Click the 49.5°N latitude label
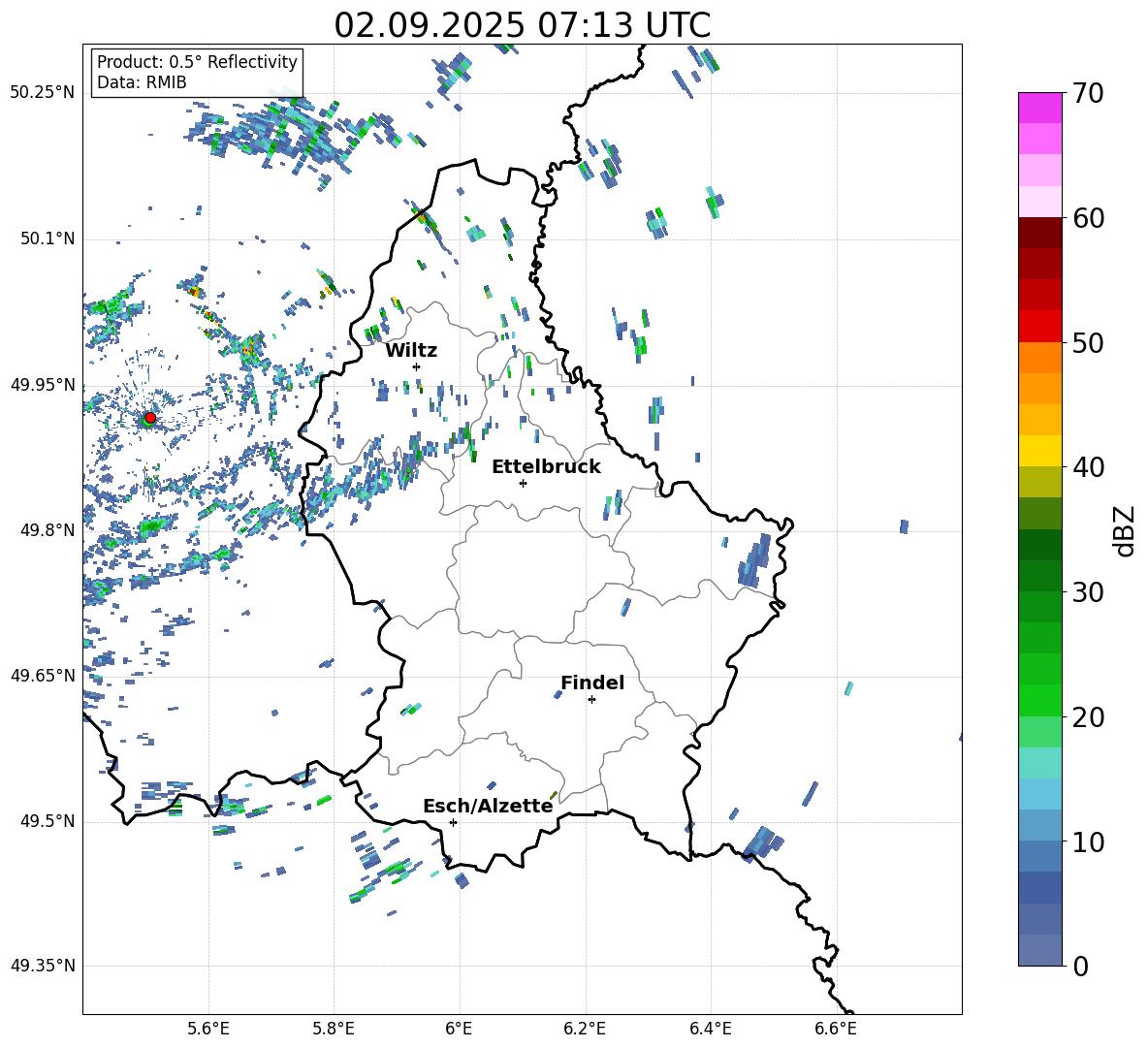The height and width of the screenshot is (1048, 1148). (48, 820)
